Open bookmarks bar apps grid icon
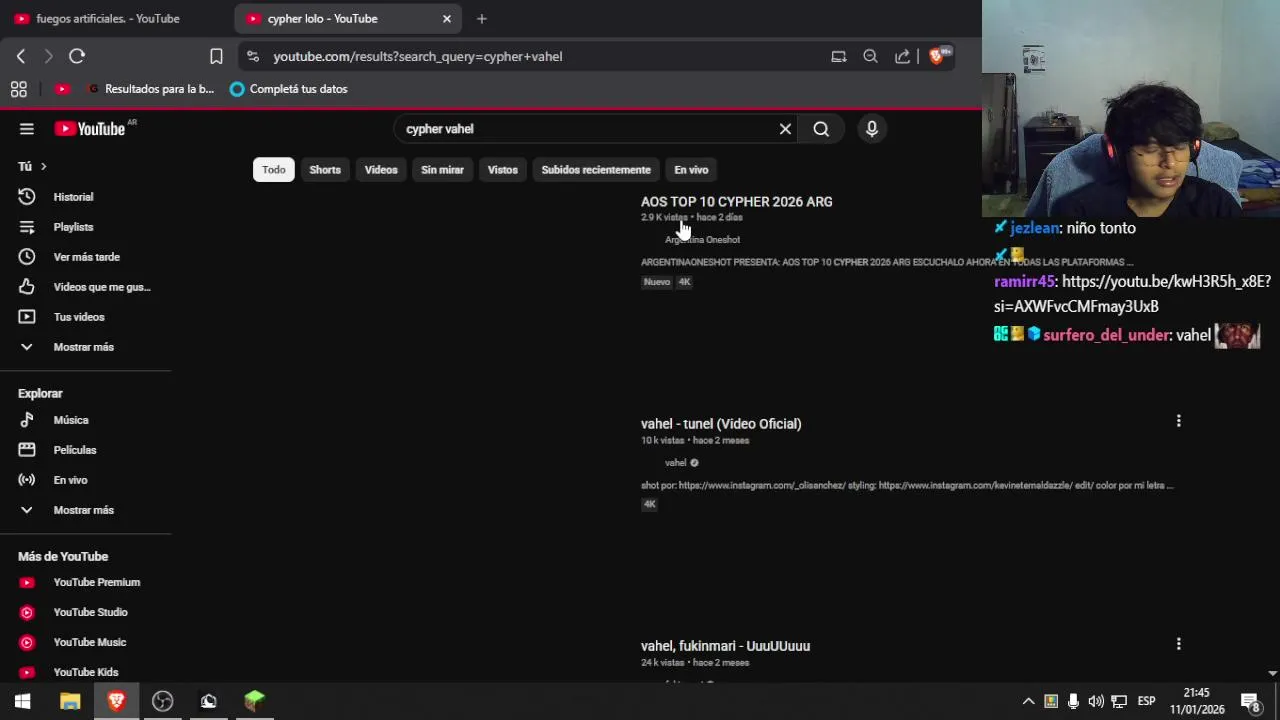Image resolution: width=1280 pixels, height=720 pixels. (x=18, y=89)
